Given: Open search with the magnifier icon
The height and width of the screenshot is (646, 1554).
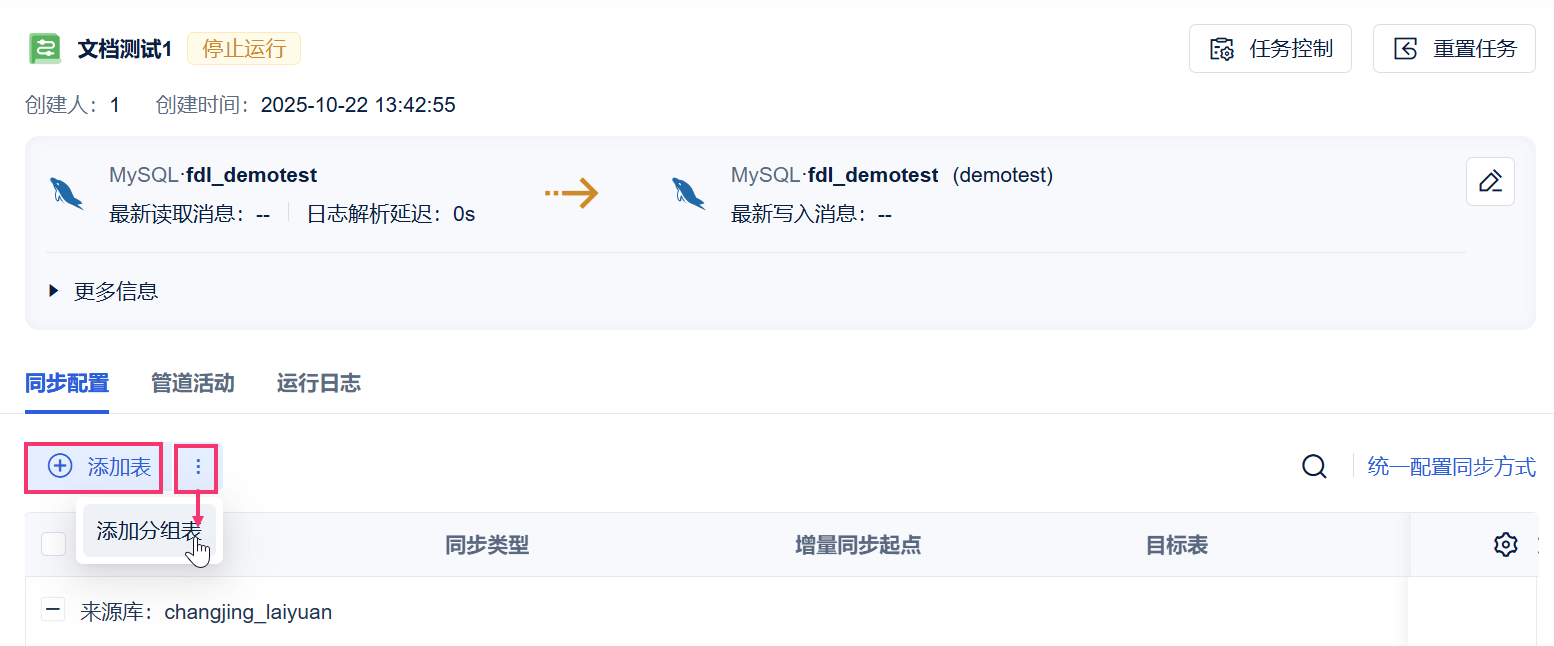Looking at the screenshot, I should 1314,466.
